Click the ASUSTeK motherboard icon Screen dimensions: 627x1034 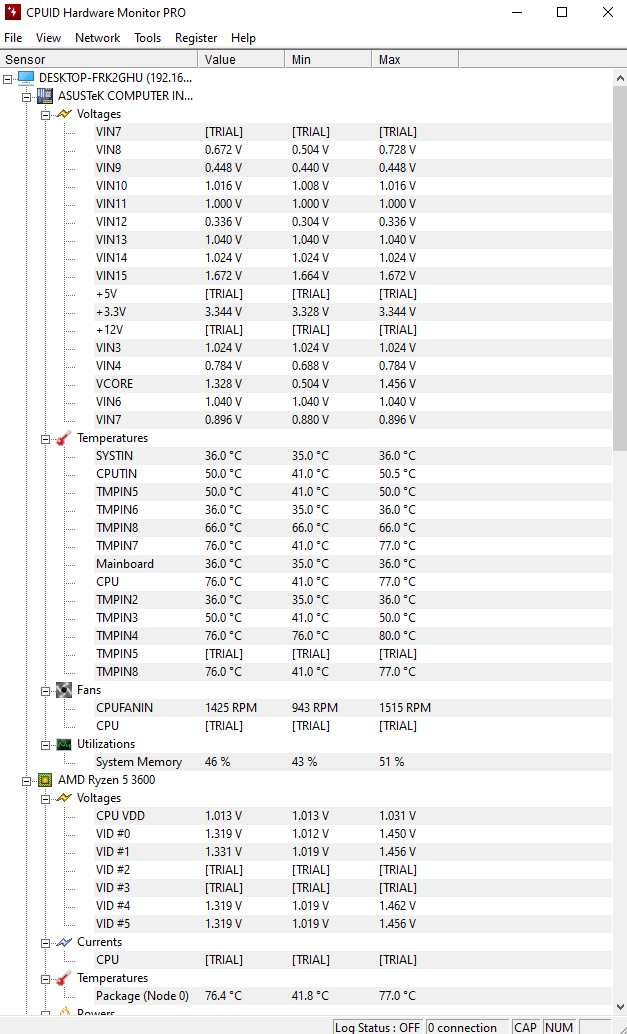point(44,96)
